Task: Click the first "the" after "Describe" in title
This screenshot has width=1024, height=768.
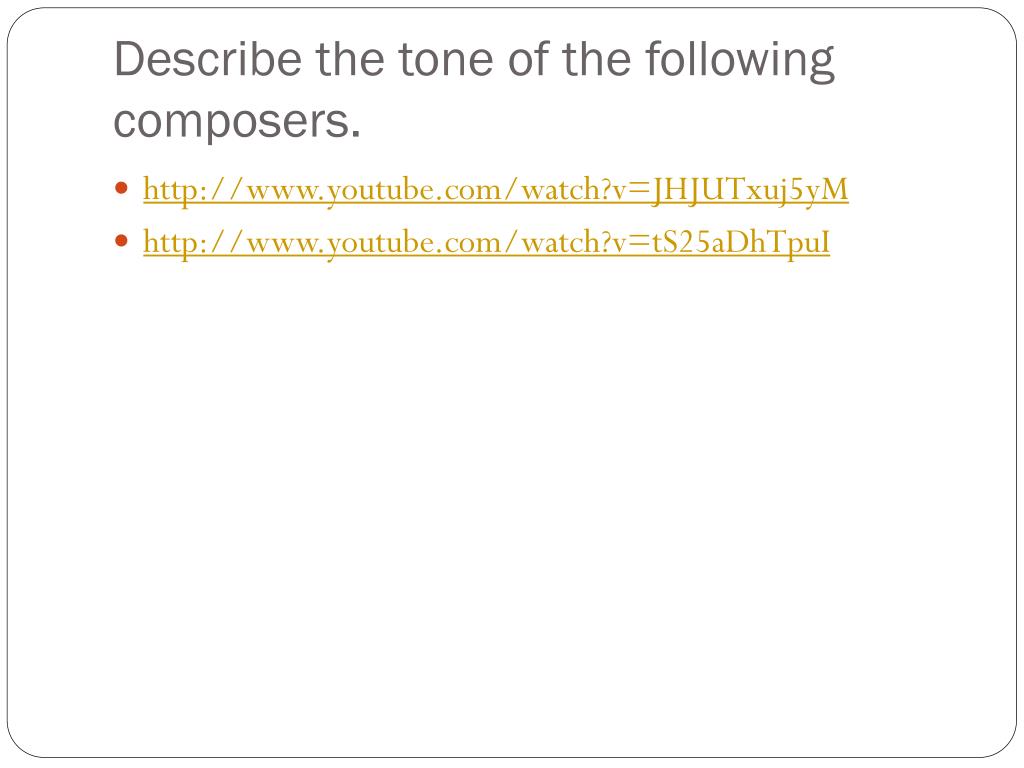Action: (349, 59)
